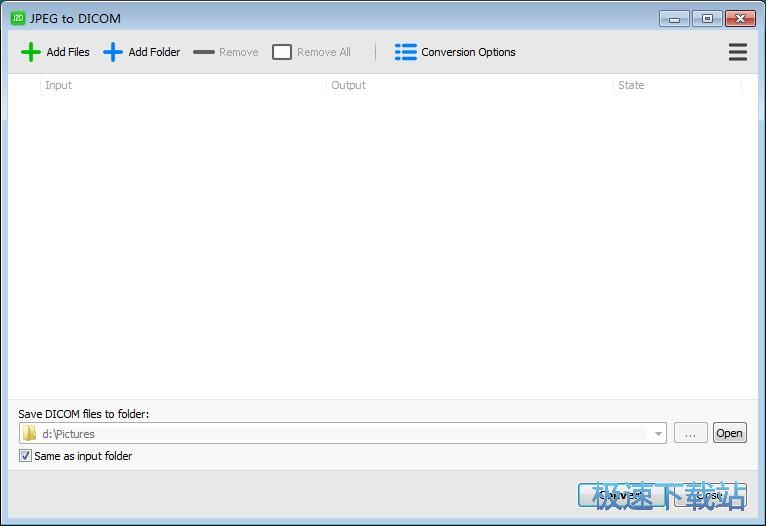Click the Convert button
766x526 pixels.
pos(622,495)
